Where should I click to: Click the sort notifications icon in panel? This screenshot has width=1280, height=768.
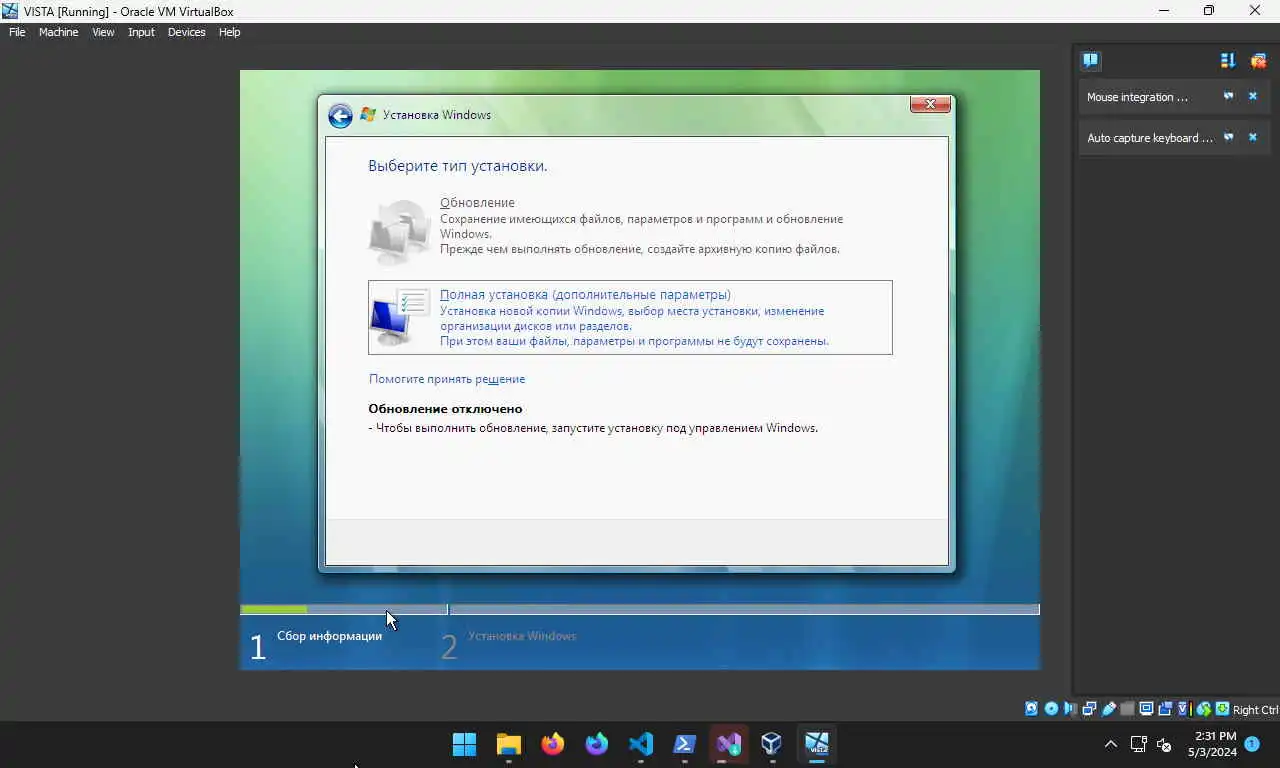pyautogui.click(x=1228, y=60)
